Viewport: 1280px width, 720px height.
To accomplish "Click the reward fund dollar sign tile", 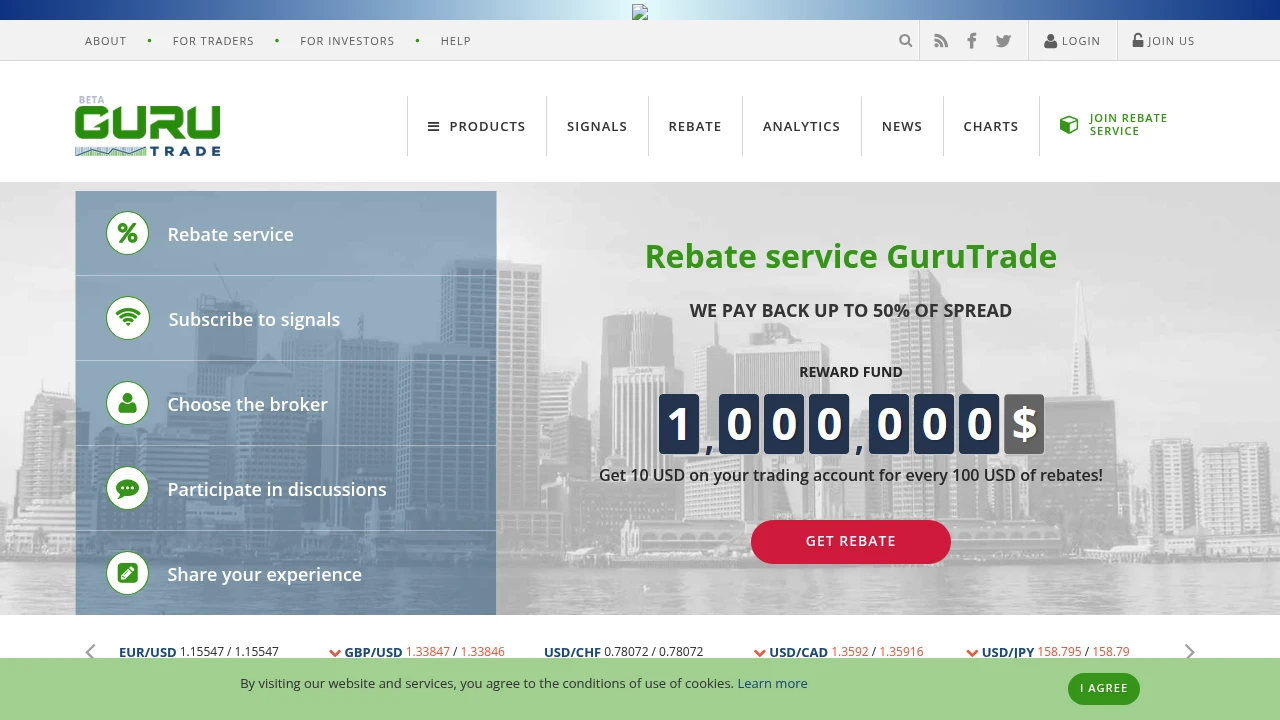I will coord(1024,424).
